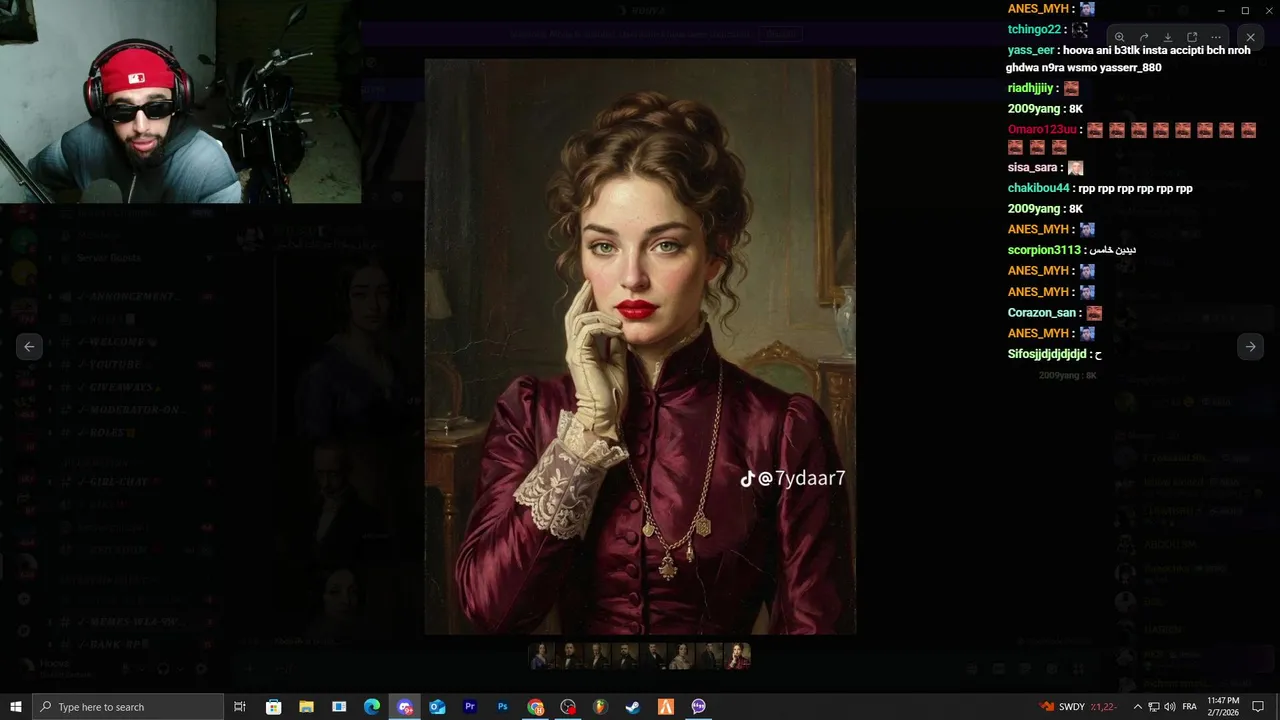Open File Explorer from the taskbar

coord(306,707)
